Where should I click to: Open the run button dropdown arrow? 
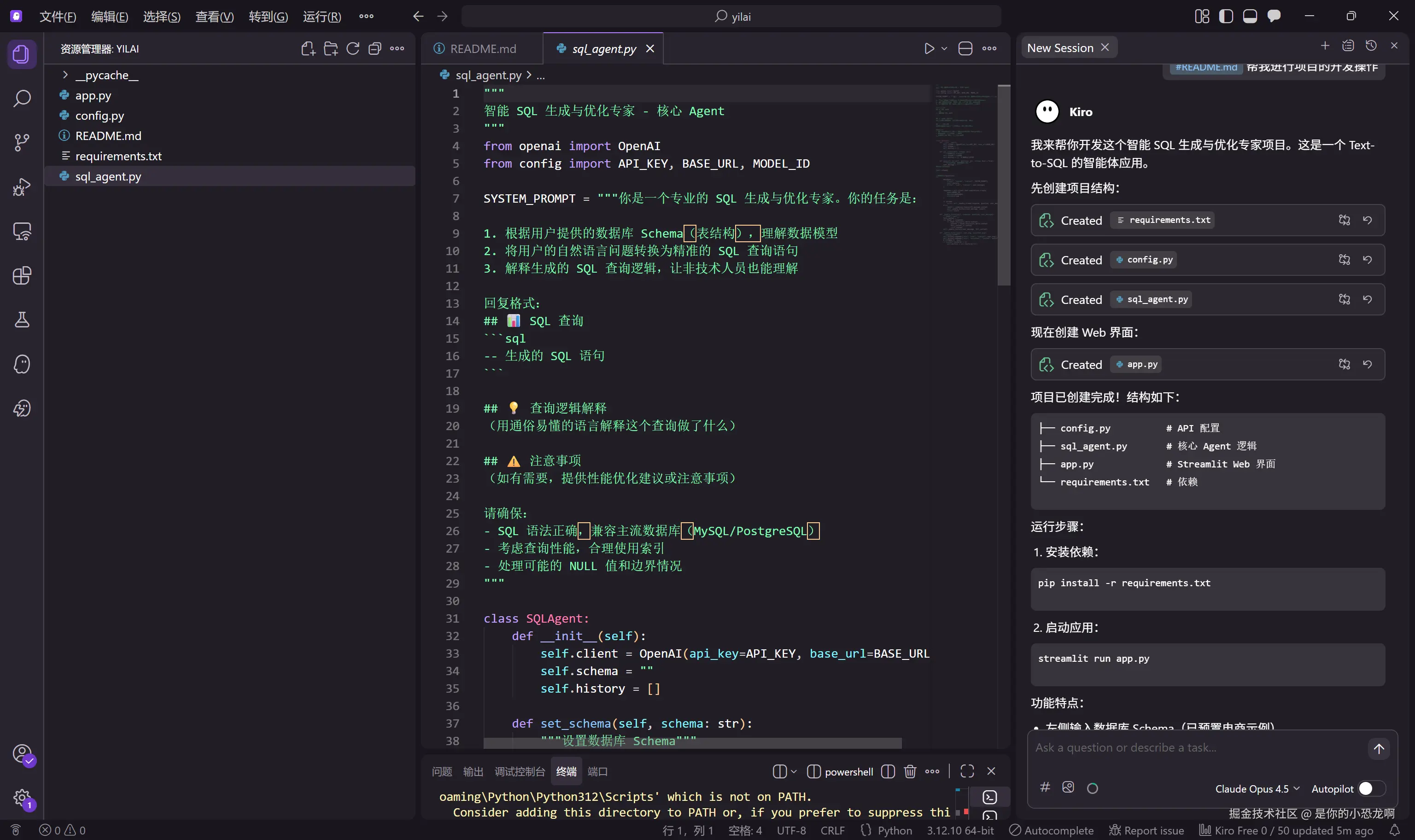tap(944, 49)
